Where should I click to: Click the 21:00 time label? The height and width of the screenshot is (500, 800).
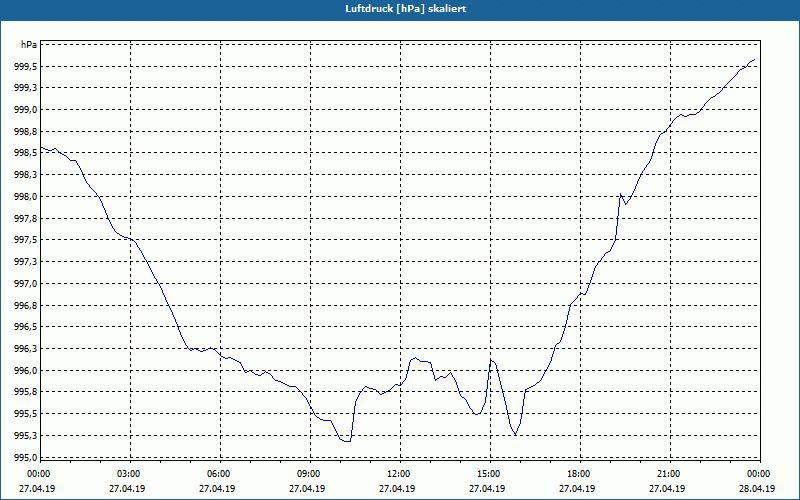(670, 474)
